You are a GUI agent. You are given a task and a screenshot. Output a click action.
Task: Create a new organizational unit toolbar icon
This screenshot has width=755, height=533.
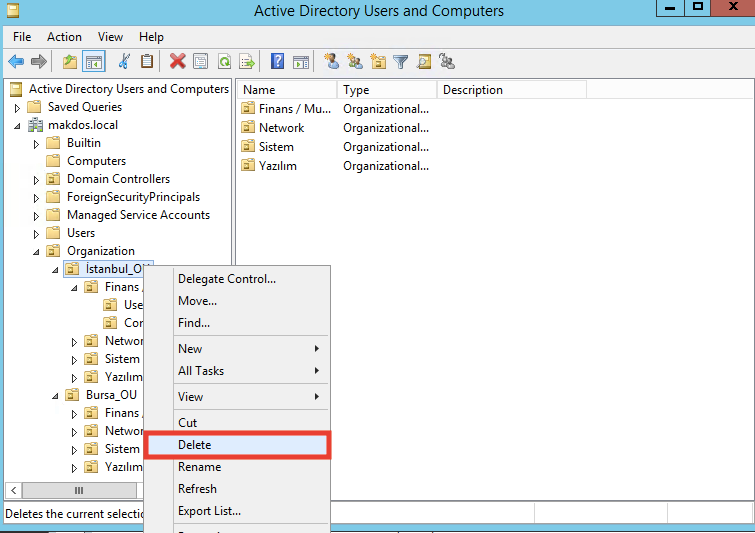tap(378, 62)
